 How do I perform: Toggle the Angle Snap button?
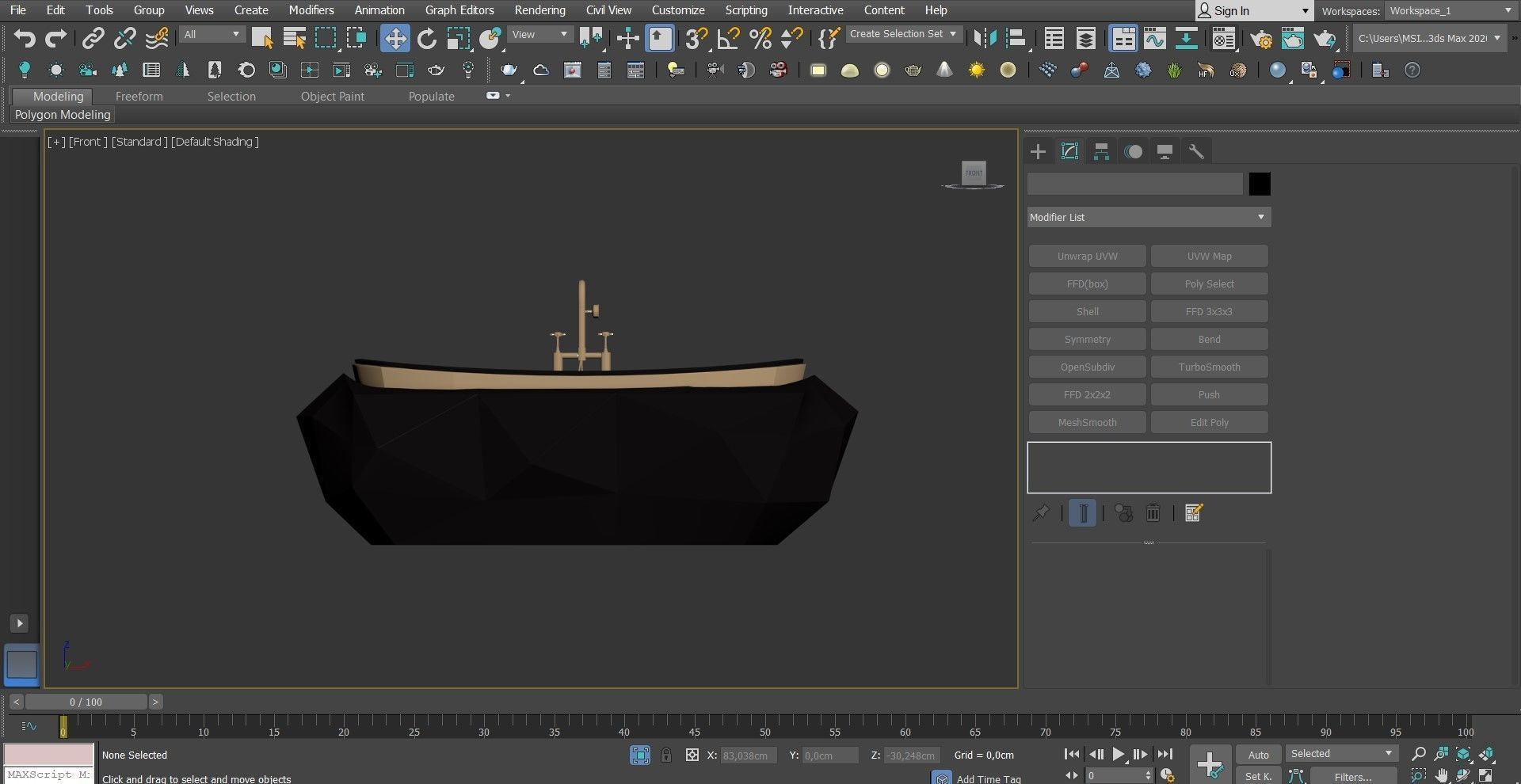728,38
